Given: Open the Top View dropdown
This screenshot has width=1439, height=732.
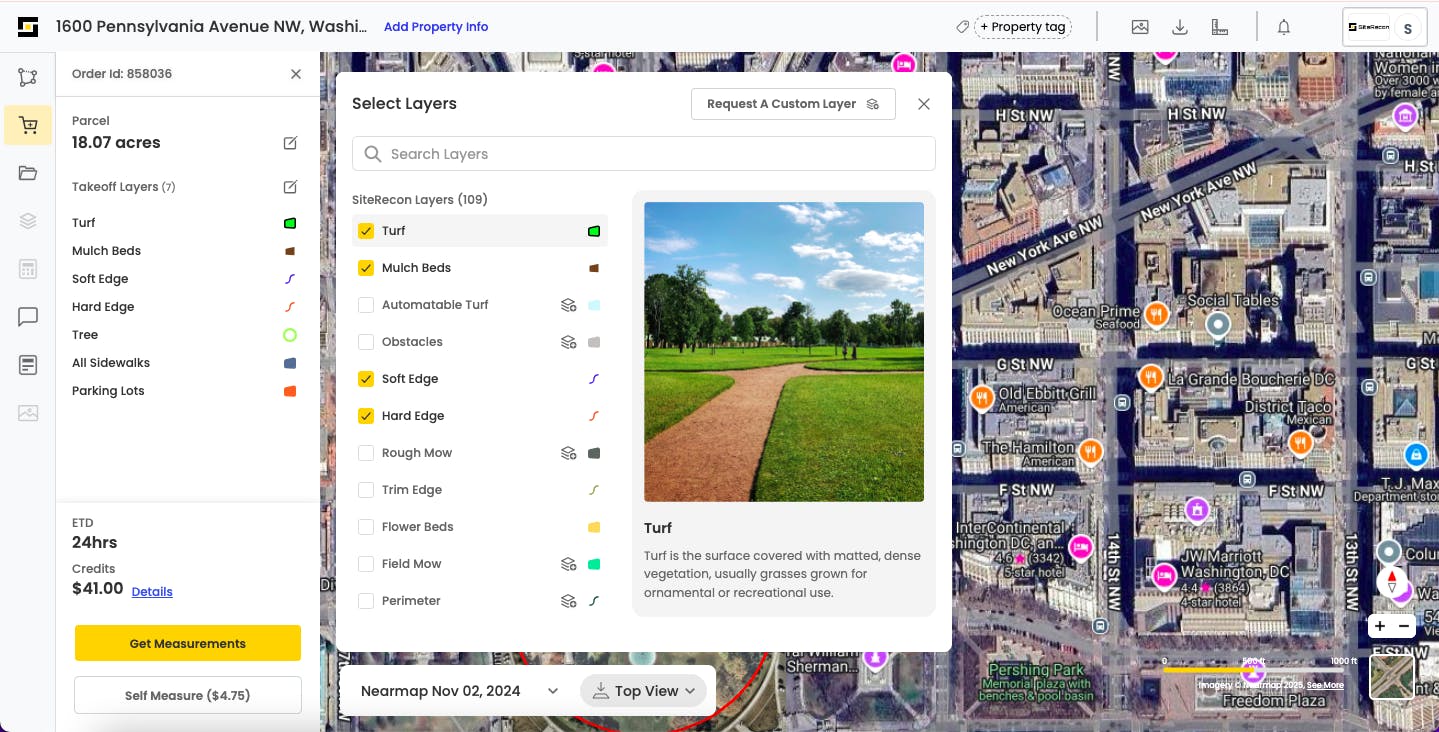Looking at the screenshot, I should (644, 691).
